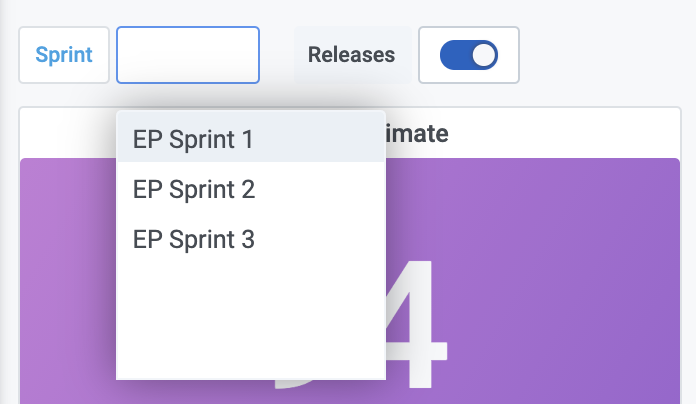Choose EP Sprint 2 option
This screenshot has height=404, width=696.
[x=194, y=189]
